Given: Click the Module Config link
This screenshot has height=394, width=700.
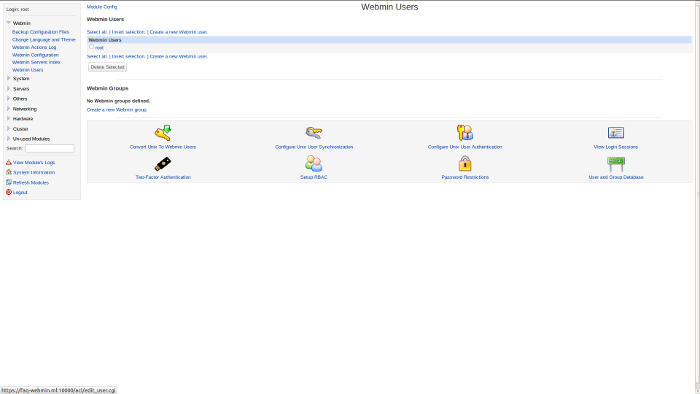Looking at the screenshot, I should click(x=102, y=7).
